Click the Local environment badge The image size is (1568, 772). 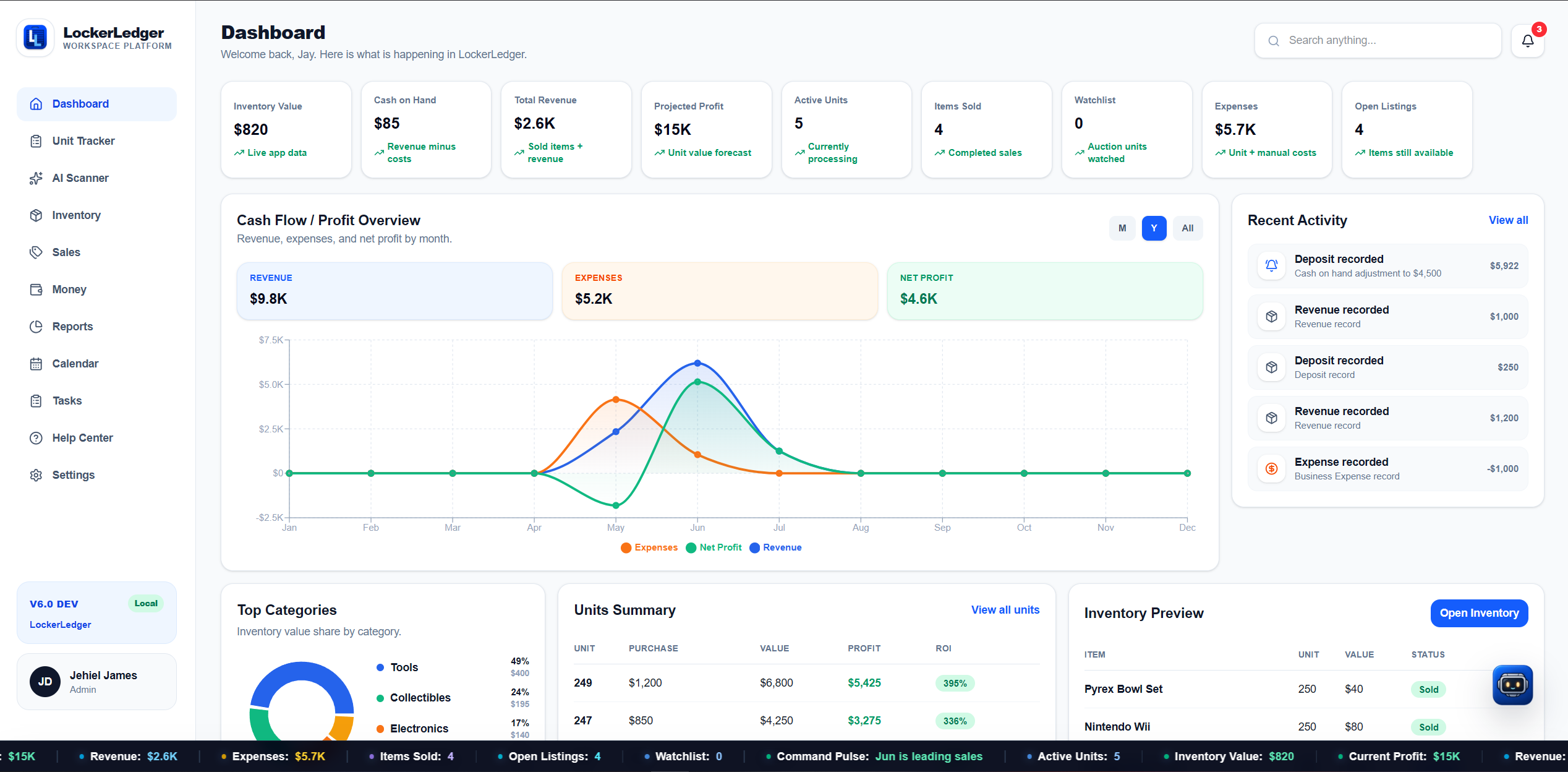146,603
